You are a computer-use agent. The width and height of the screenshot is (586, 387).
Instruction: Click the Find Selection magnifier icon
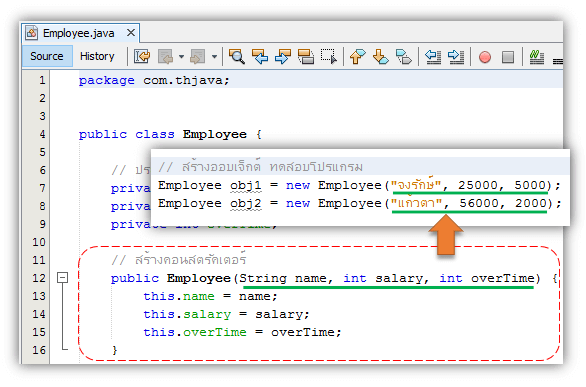point(237,57)
